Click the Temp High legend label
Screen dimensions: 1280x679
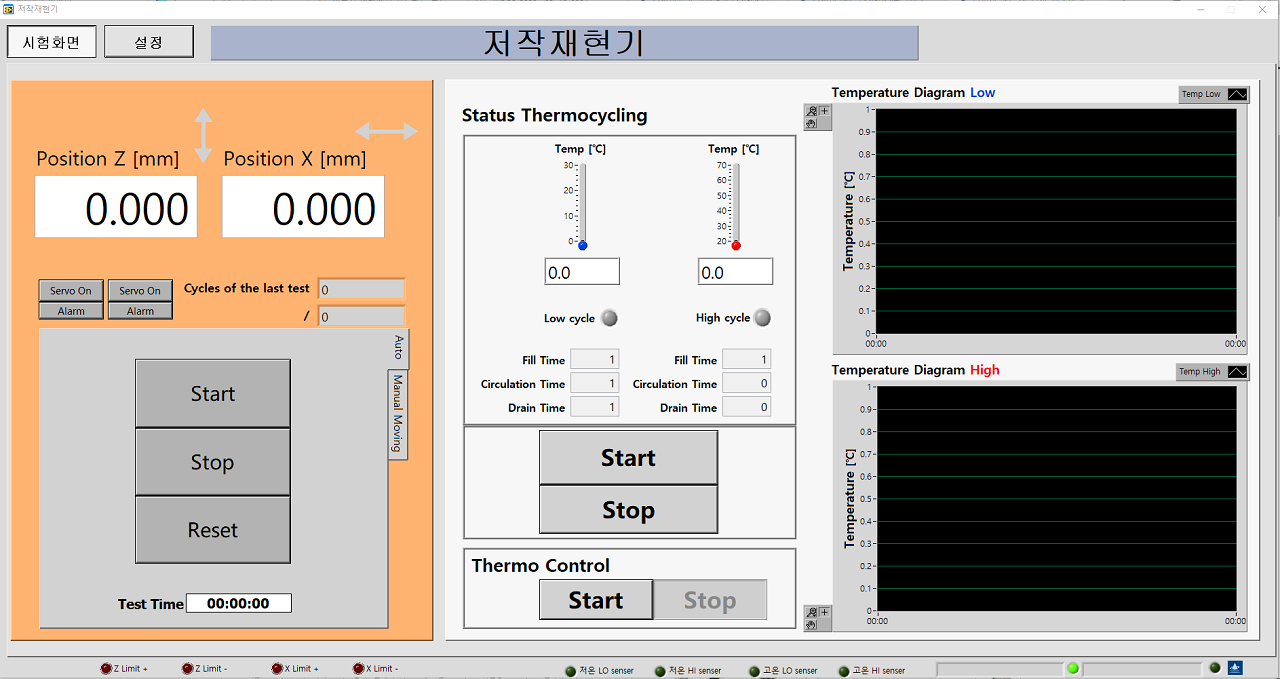(1200, 371)
